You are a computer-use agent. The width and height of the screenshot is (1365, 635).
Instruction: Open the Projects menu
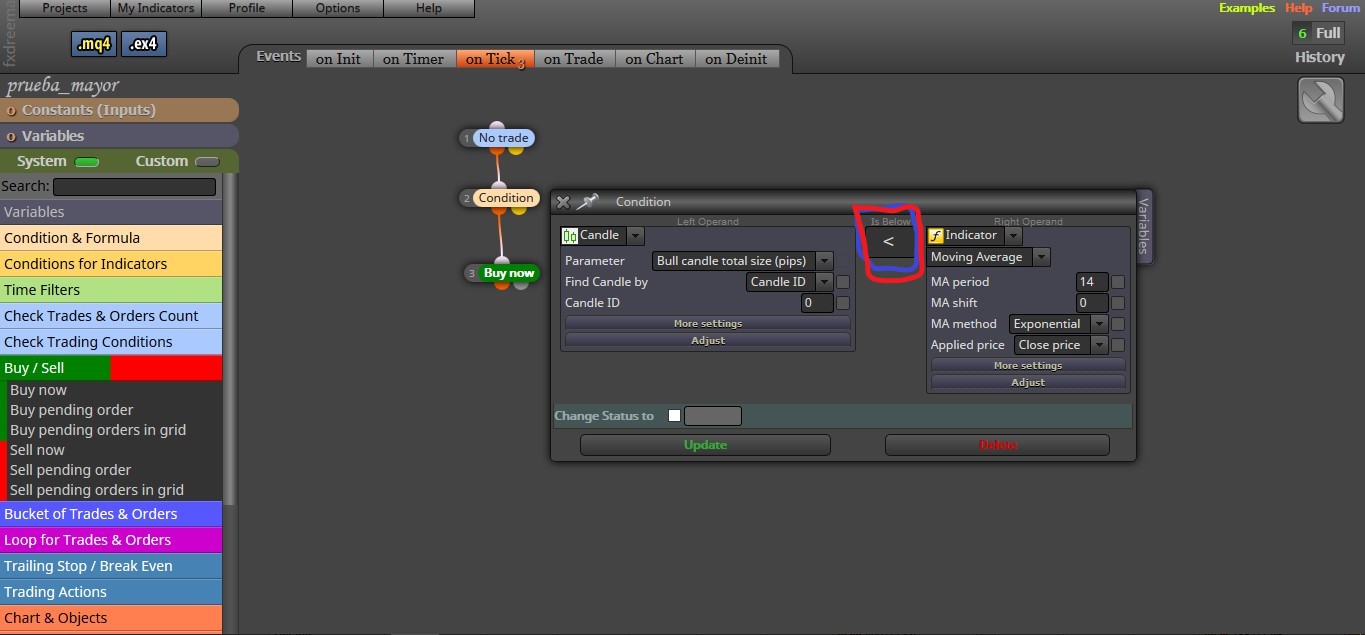65,8
